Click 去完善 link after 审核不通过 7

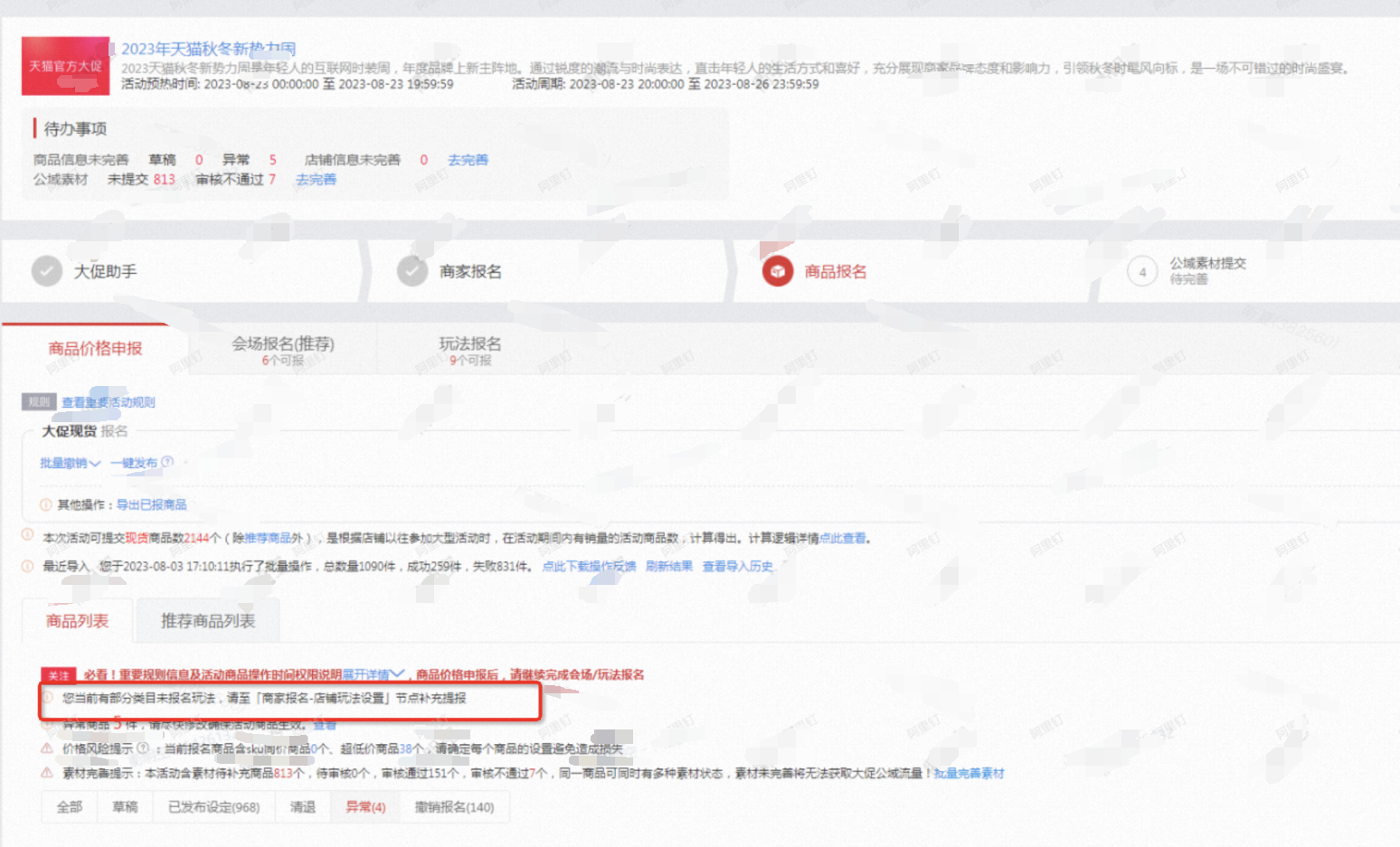click(316, 179)
